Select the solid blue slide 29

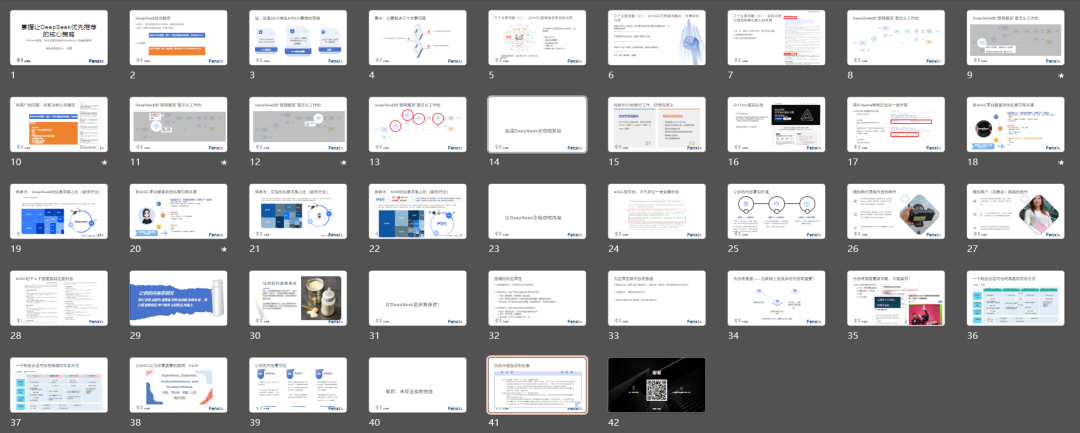[177, 298]
